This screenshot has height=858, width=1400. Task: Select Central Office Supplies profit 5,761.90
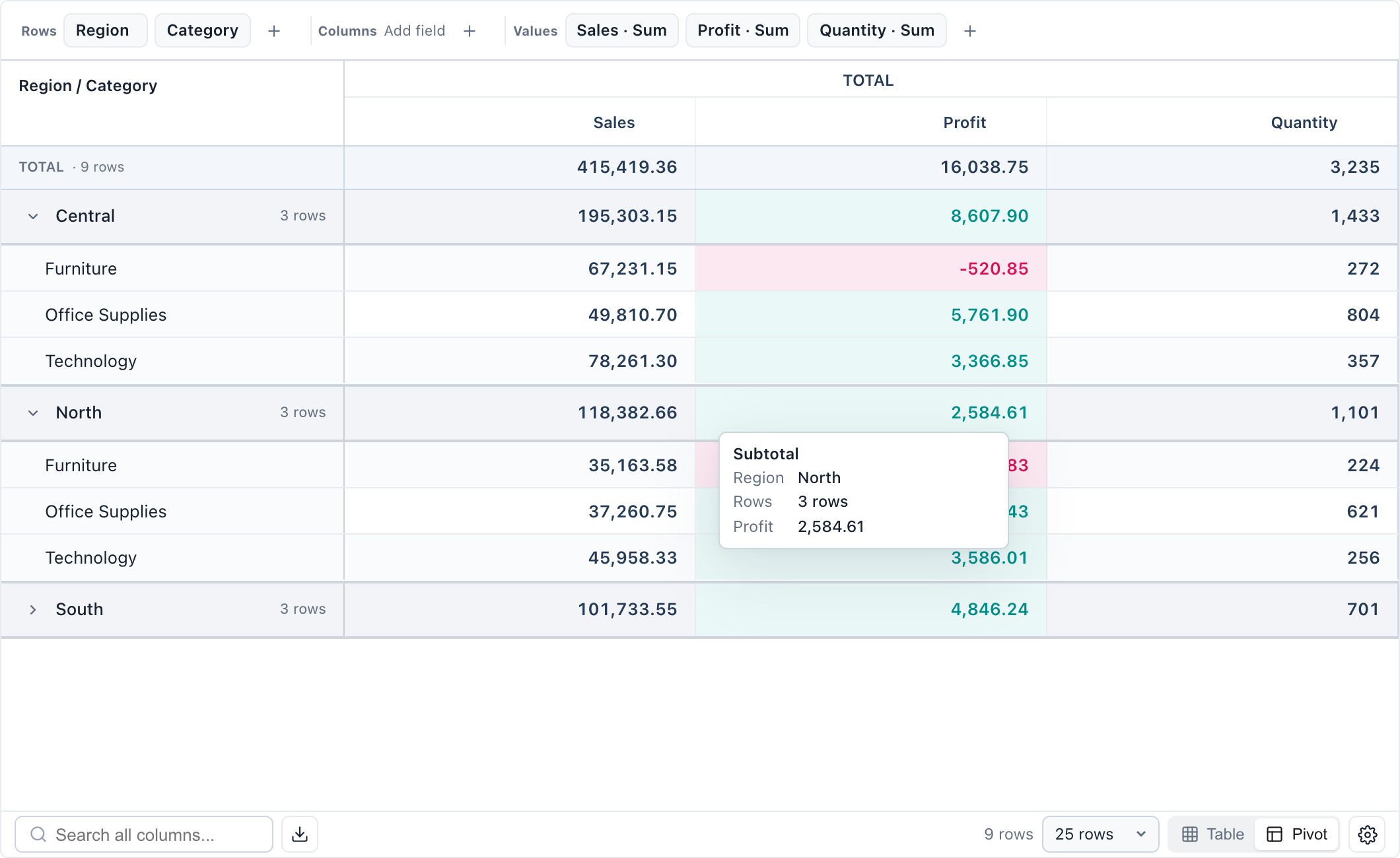click(871, 315)
